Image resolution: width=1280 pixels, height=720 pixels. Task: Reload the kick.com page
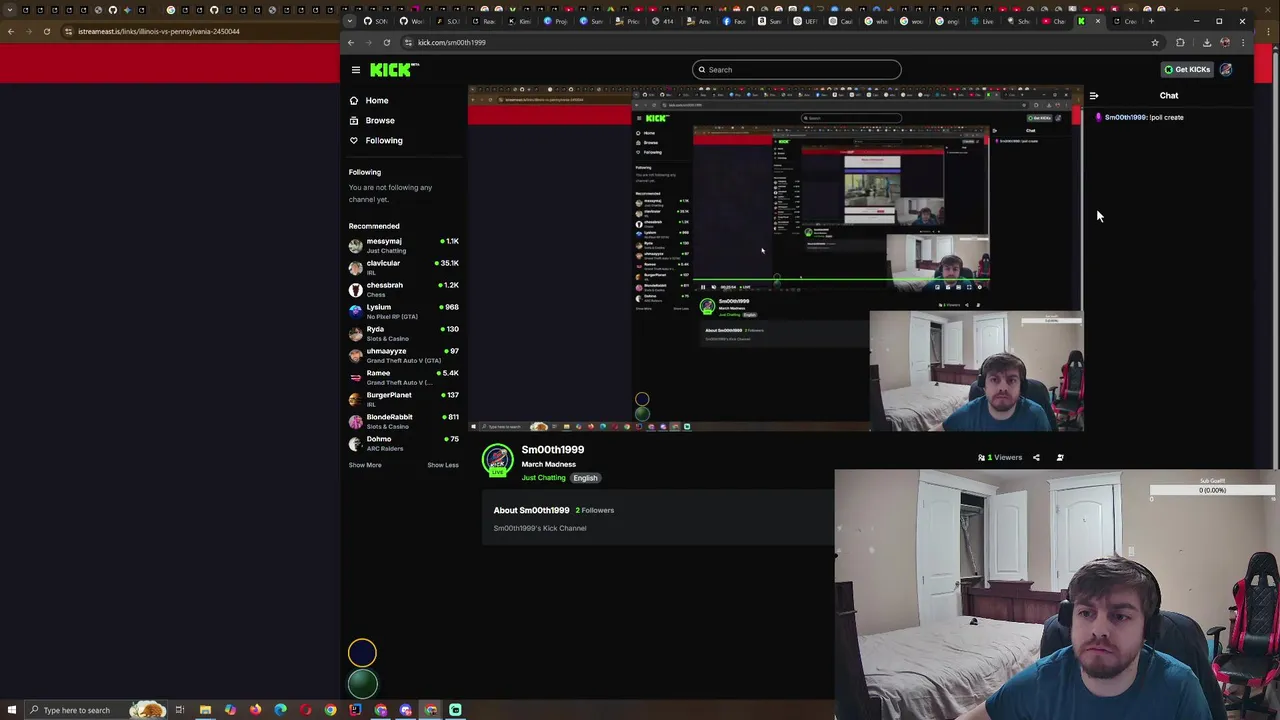(386, 42)
